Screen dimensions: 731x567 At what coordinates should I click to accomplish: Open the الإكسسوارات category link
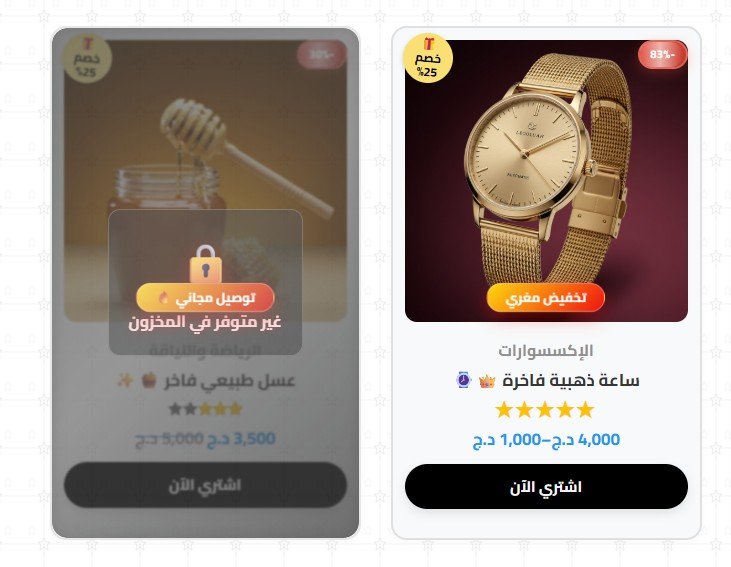546,350
